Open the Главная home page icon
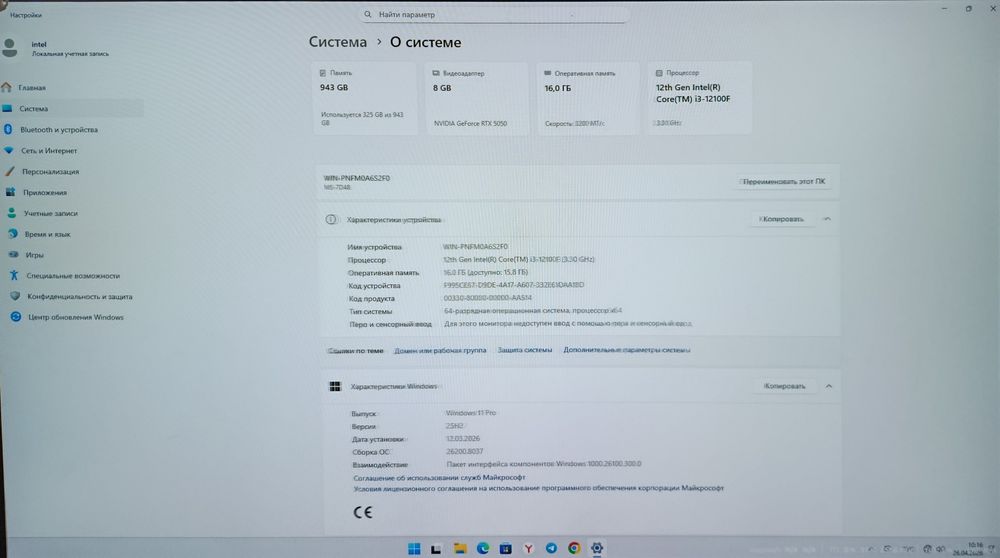Screen dimensions: 1000x558 point(7,87)
